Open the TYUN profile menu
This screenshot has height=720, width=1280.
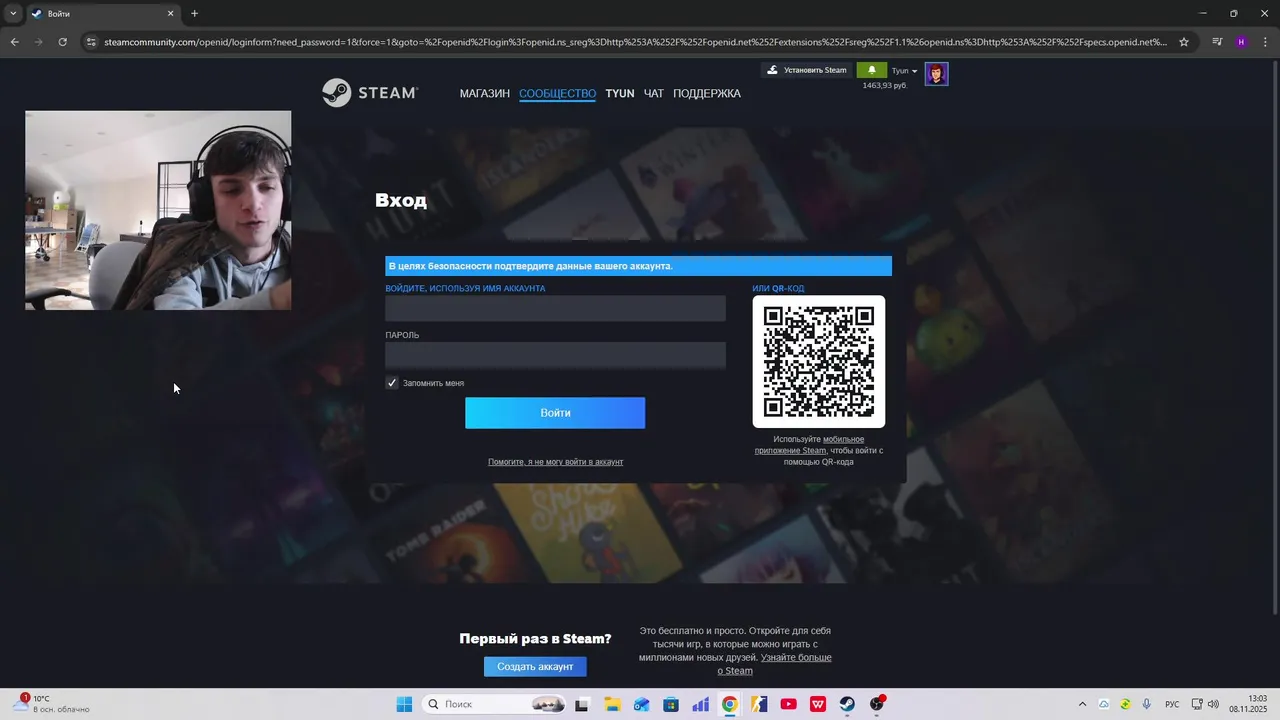click(x=620, y=93)
